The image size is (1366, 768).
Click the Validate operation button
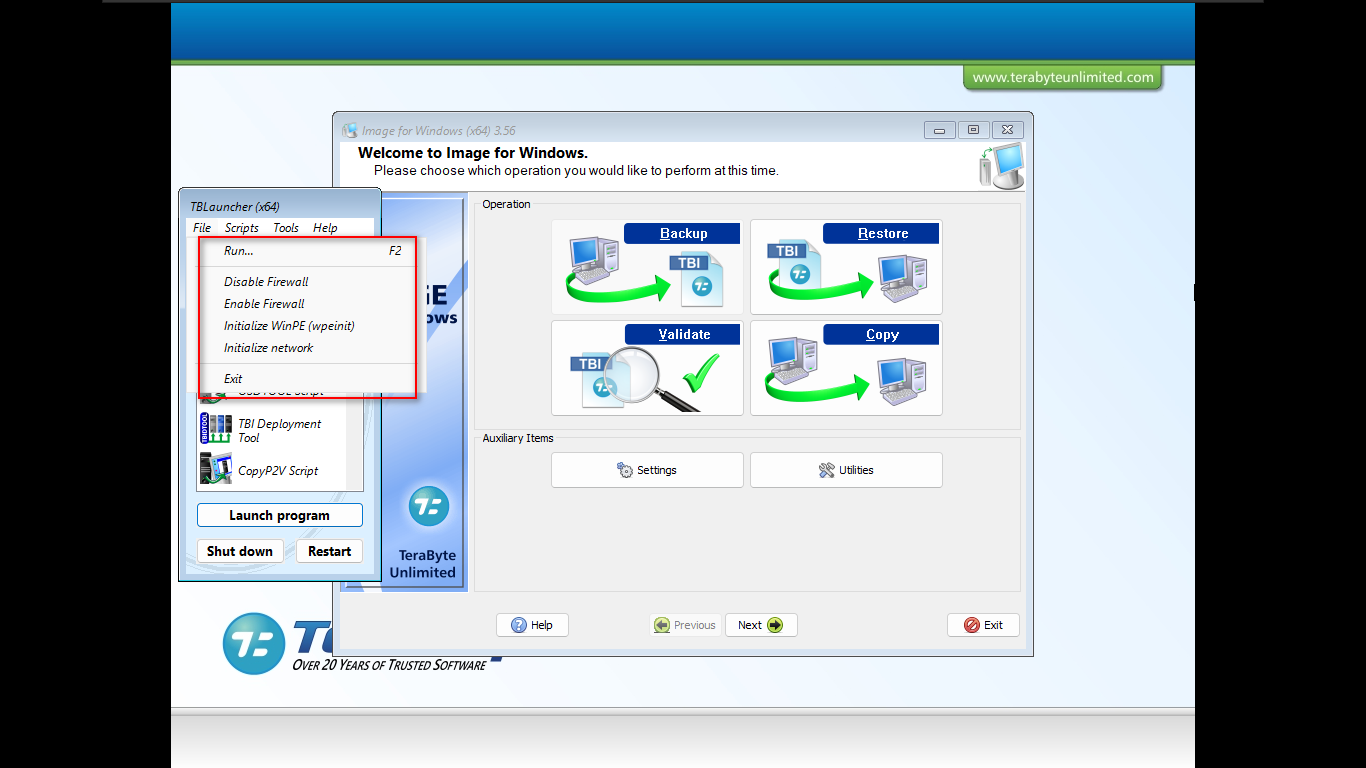pyautogui.click(x=647, y=368)
